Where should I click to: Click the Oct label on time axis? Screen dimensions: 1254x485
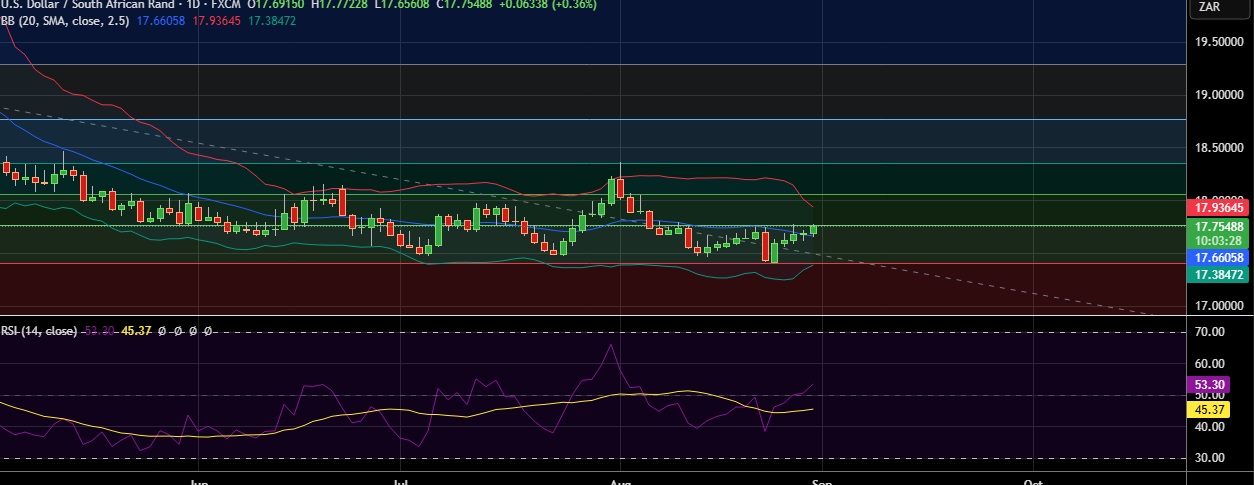click(1033, 480)
